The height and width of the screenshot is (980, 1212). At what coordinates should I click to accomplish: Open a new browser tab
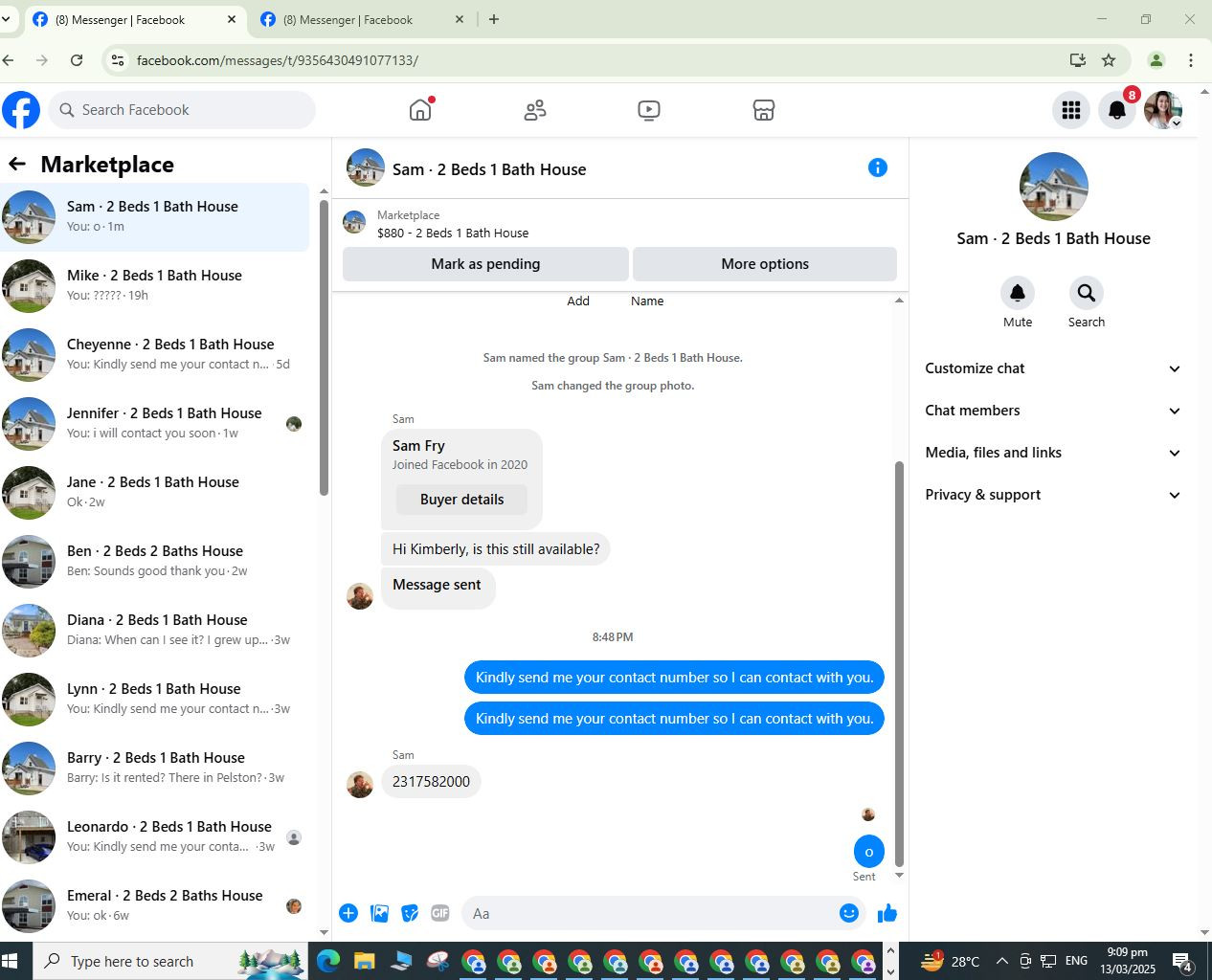pyautogui.click(x=494, y=19)
